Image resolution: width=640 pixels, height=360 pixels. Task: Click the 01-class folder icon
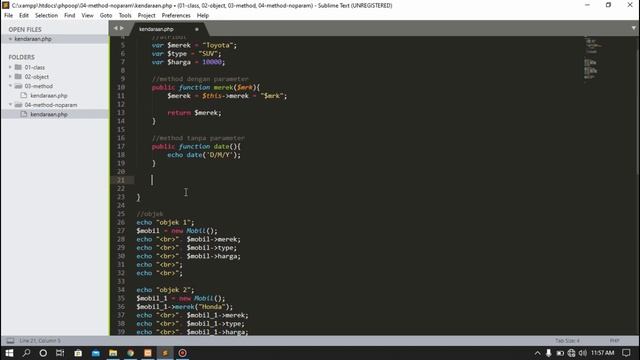18,67
